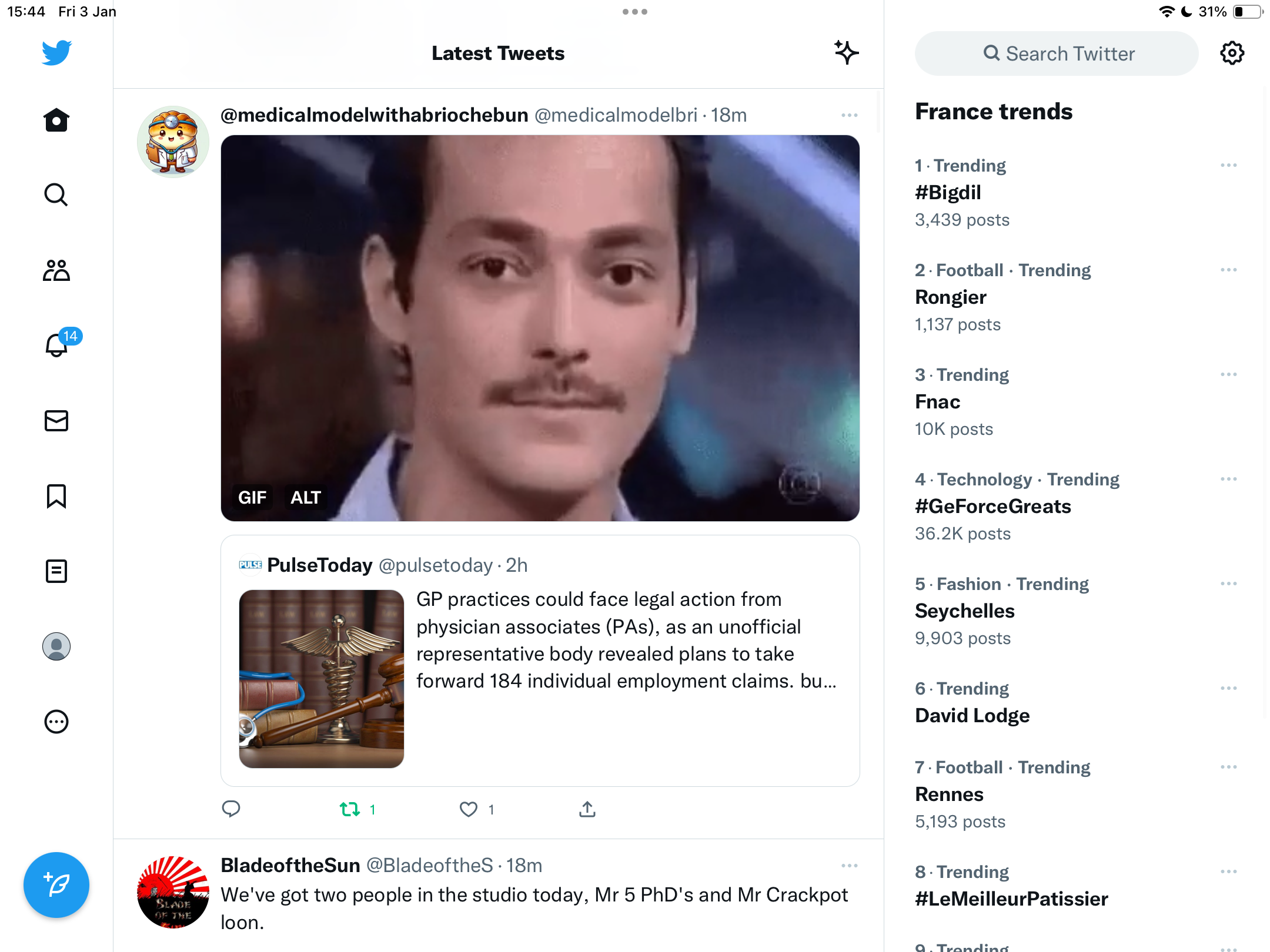Open the Rennes trending topic
Screen dimensions: 1270x952
(950, 795)
